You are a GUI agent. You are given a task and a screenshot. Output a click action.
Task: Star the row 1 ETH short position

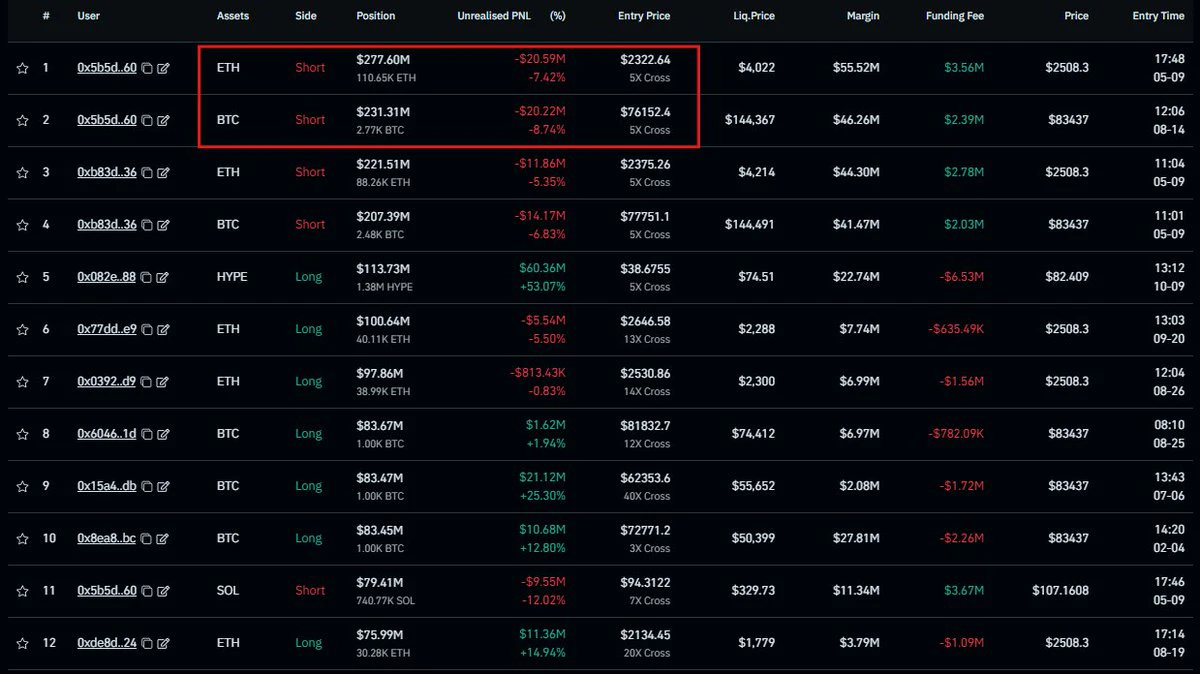[22, 68]
